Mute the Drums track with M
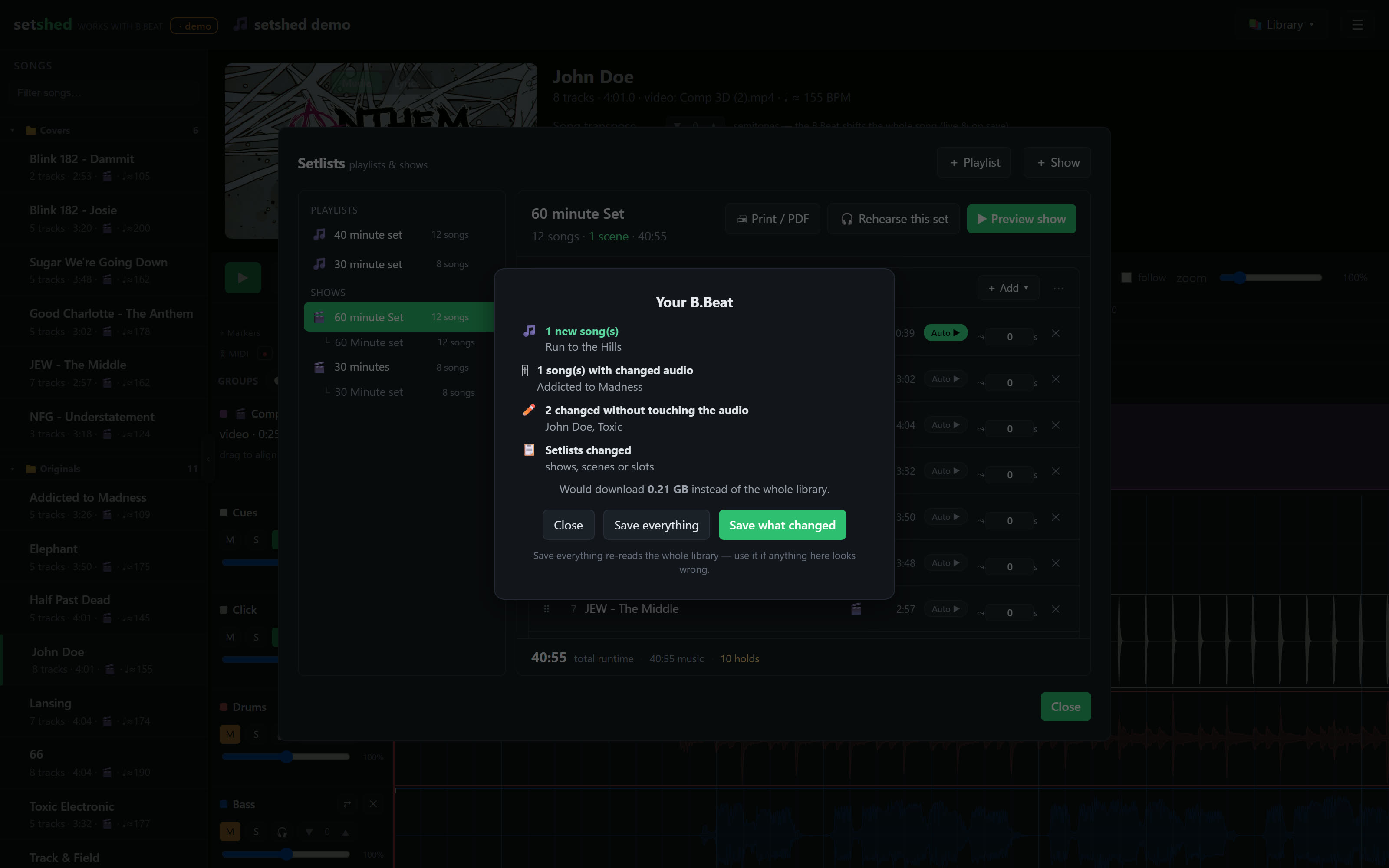This screenshot has height=868, width=1389. [230, 734]
